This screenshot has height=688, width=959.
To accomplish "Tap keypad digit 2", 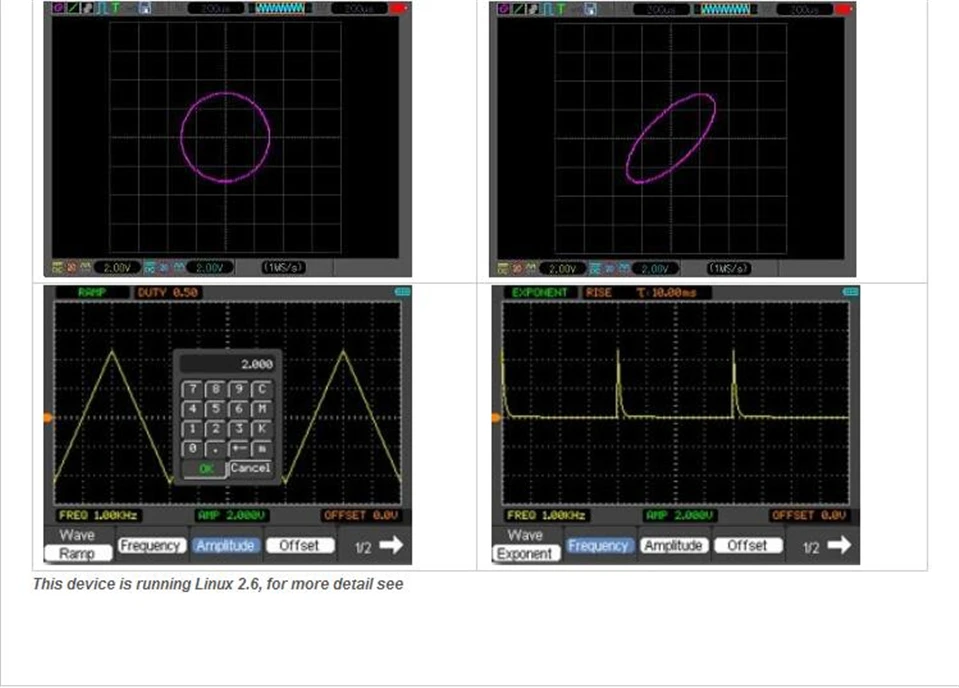I will point(215,429).
